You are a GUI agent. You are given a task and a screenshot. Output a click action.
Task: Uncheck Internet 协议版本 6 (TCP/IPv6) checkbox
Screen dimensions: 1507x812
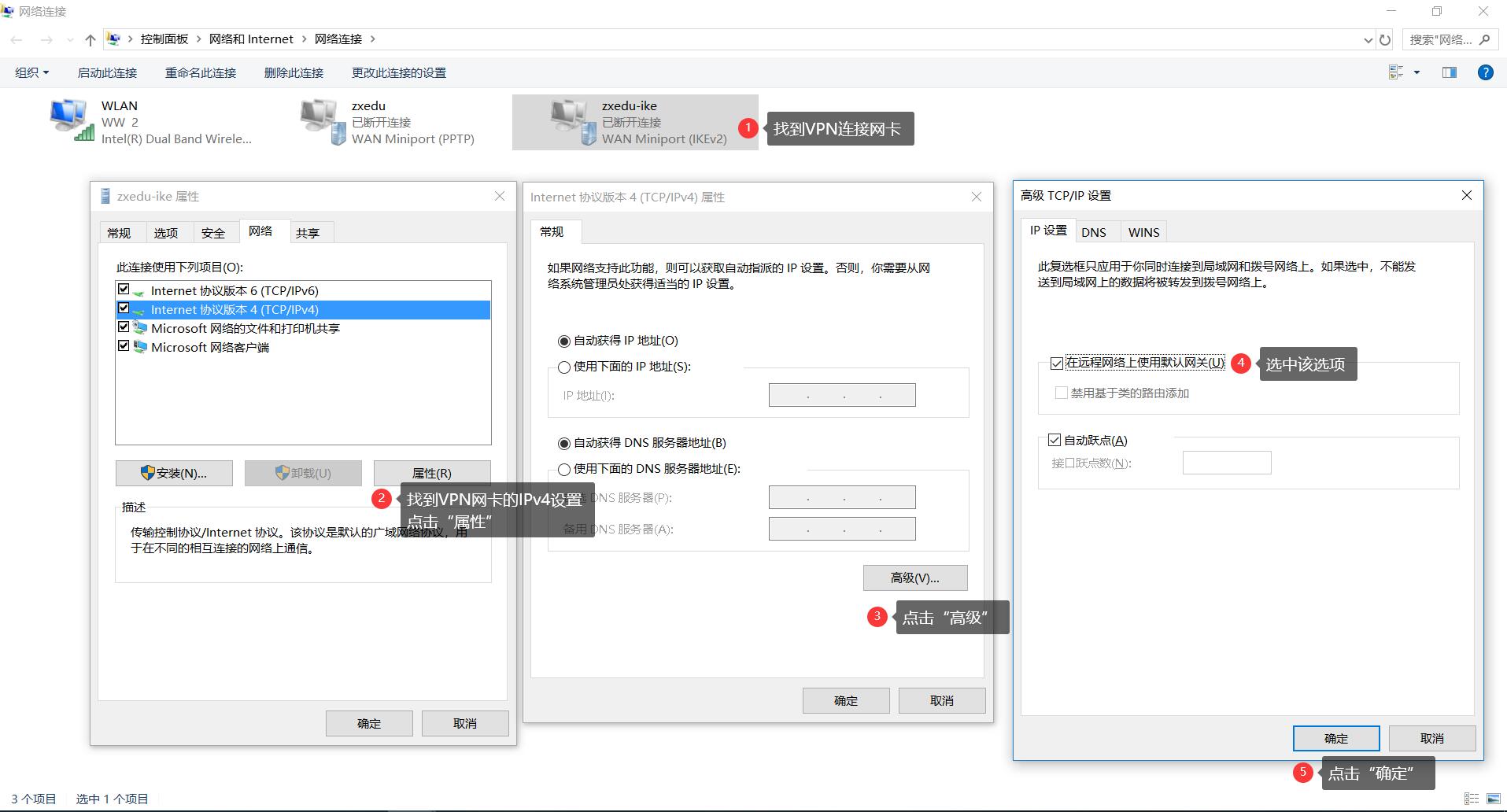click(x=124, y=290)
